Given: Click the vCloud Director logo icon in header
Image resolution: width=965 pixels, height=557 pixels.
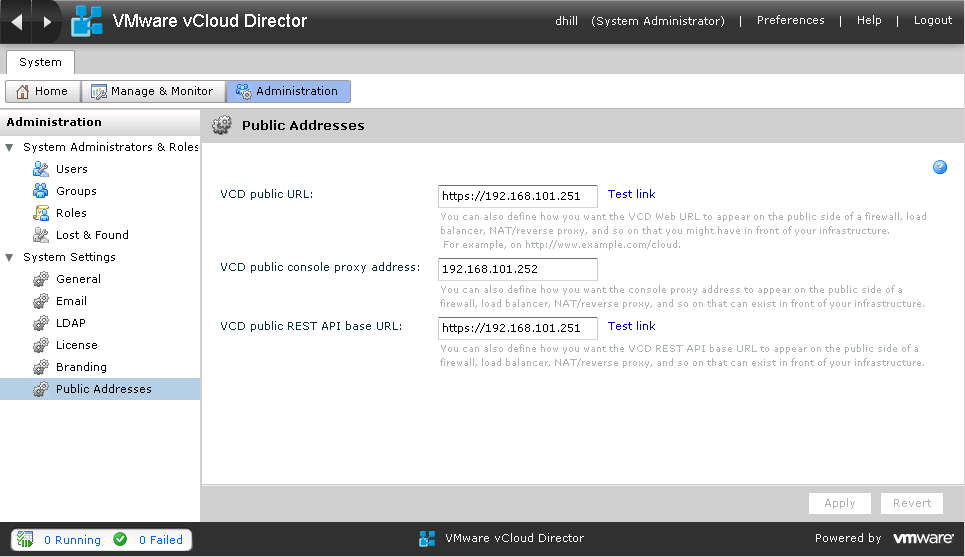Looking at the screenshot, I should coord(87,21).
